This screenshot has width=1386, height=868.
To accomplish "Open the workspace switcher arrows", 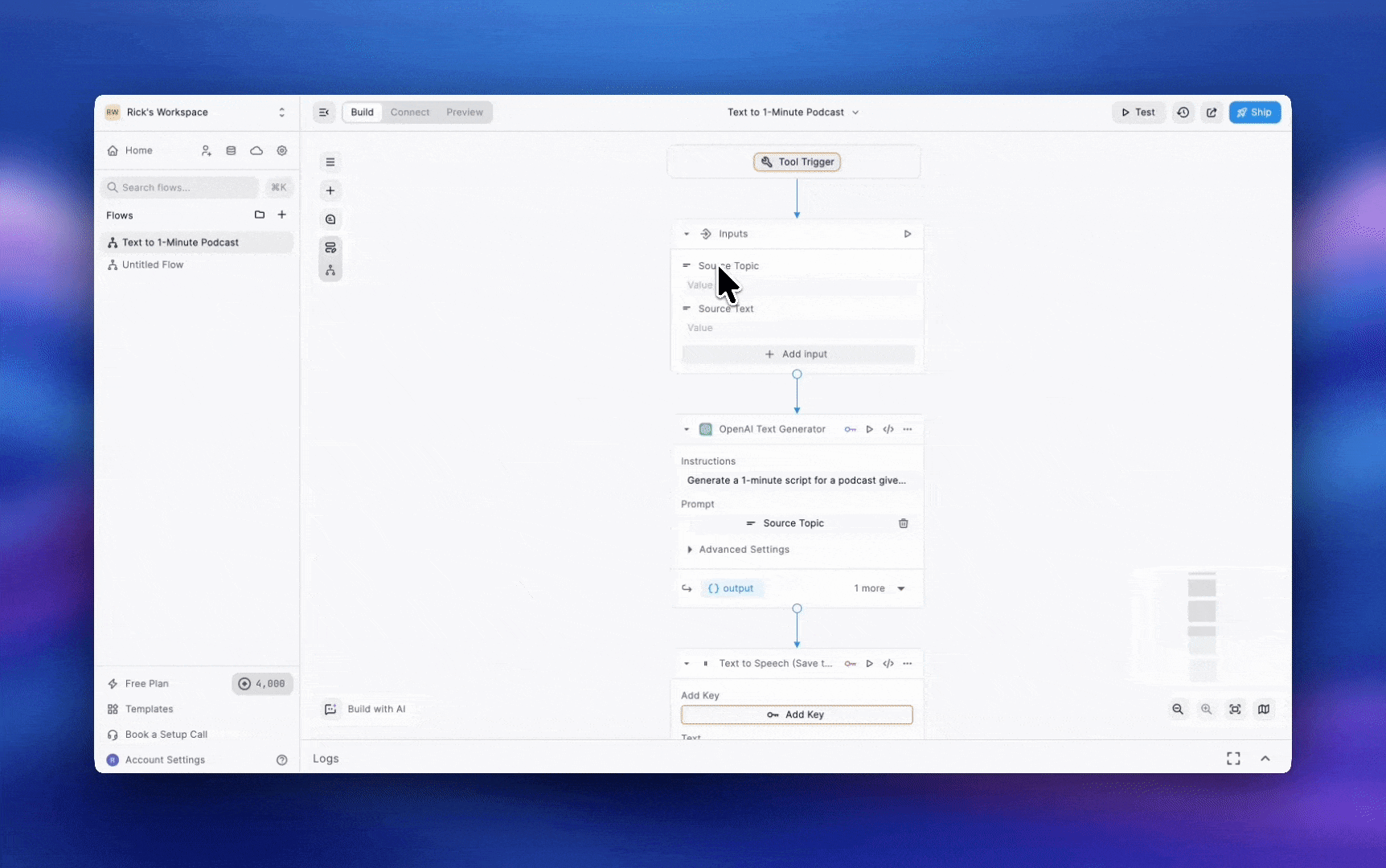I will point(281,113).
